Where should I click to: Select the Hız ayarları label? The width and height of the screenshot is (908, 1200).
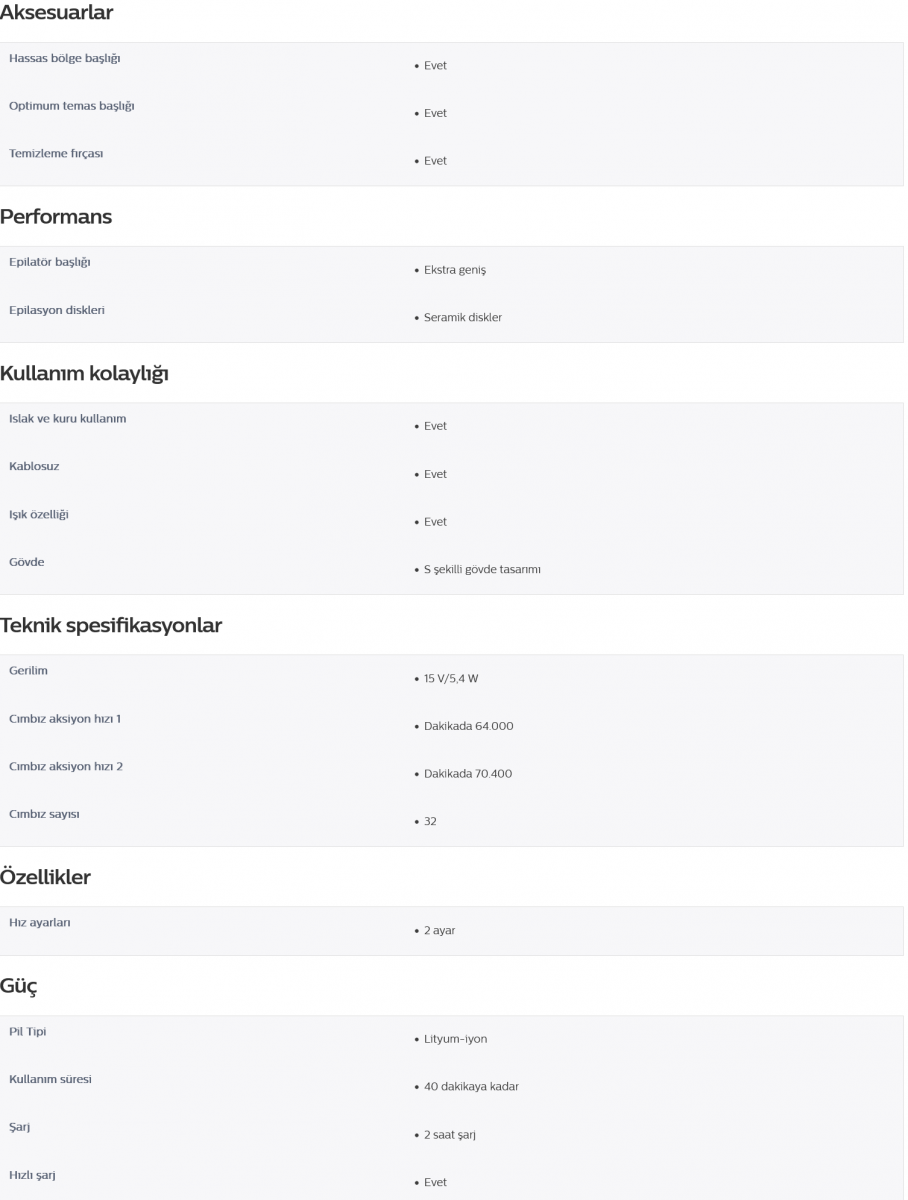[x=40, y=923]
